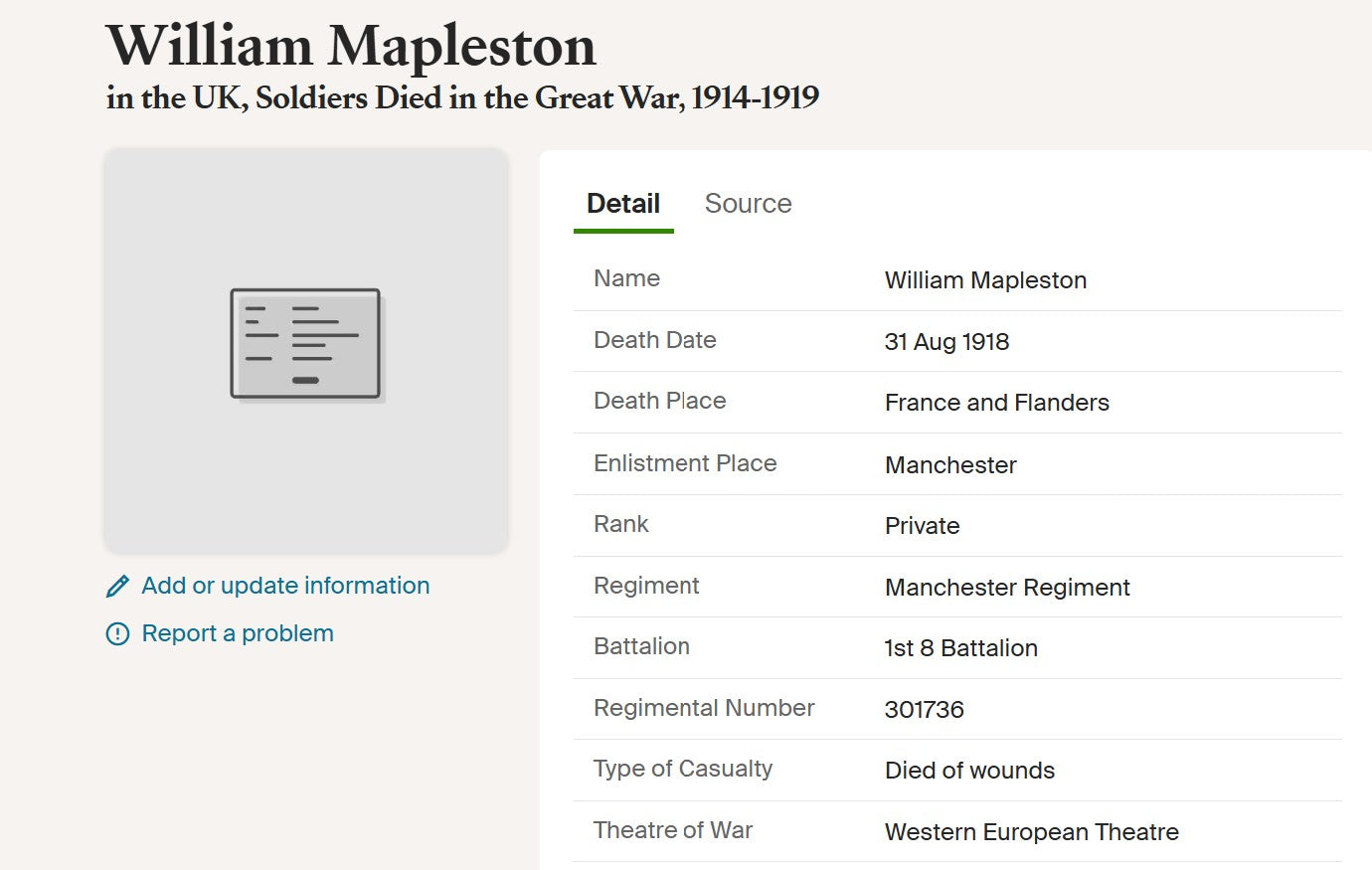The image size is (1372, 870).
Task: Click the death date value 31 Aug 1918
Action: (946, 342)
